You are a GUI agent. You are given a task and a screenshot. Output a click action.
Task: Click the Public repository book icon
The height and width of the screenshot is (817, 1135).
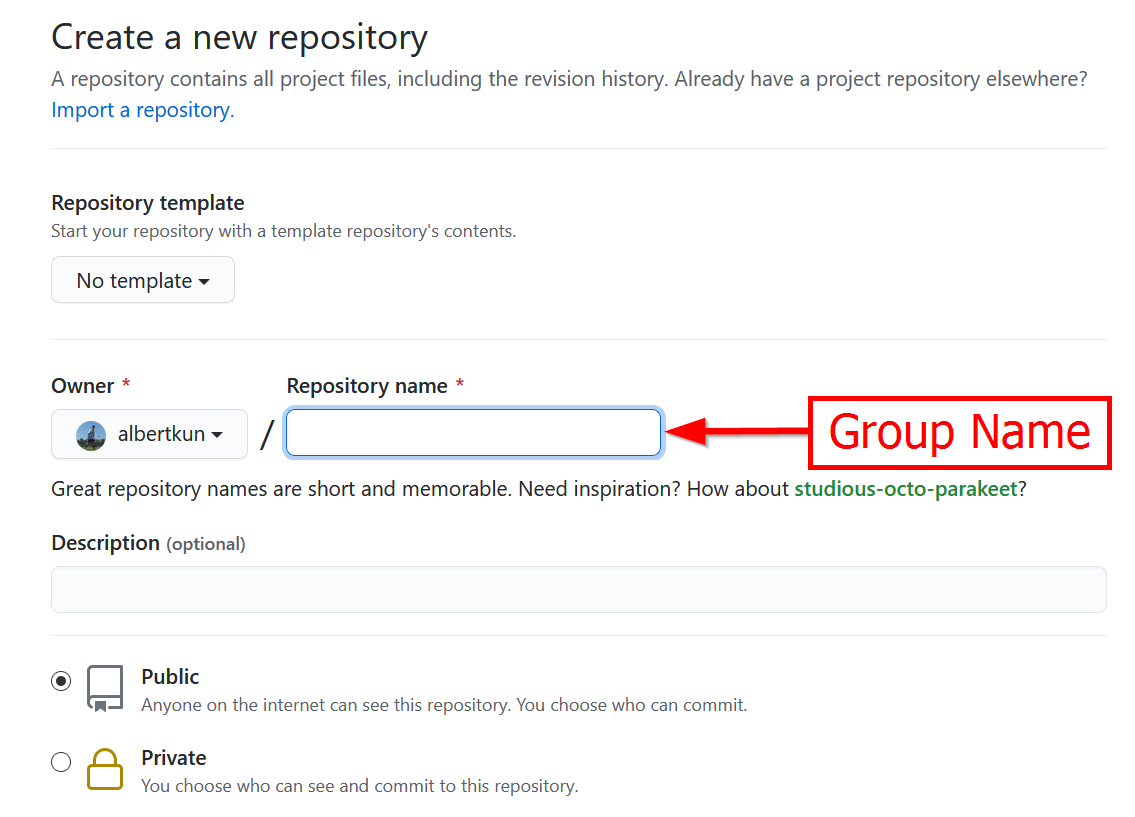(x=105, y=689)
